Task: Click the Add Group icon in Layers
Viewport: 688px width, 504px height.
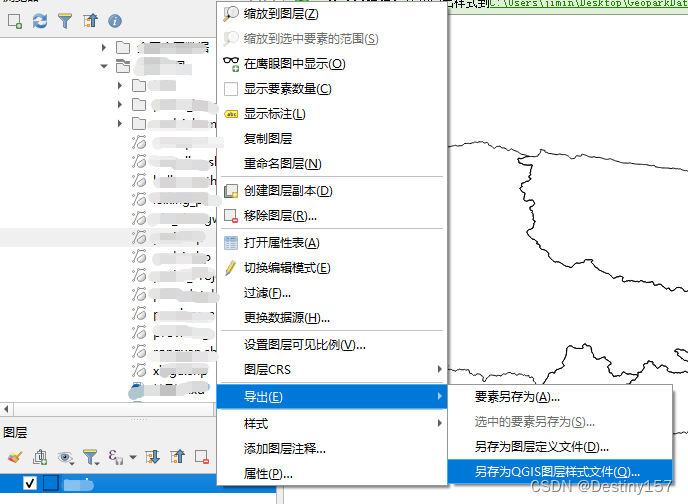Action: [x=40, y=457]
